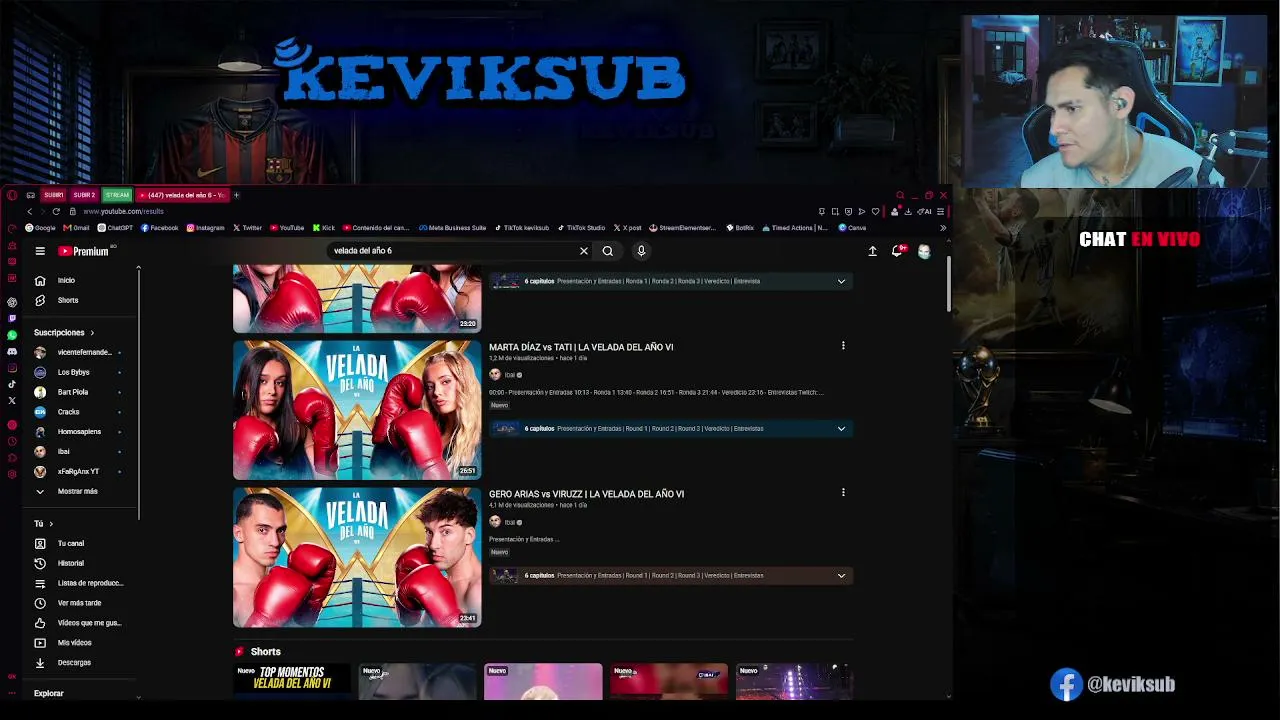Viewport: 1280px width, 720px height.
Task: Go back with the browser back arrow
Action: coord(29,211)
